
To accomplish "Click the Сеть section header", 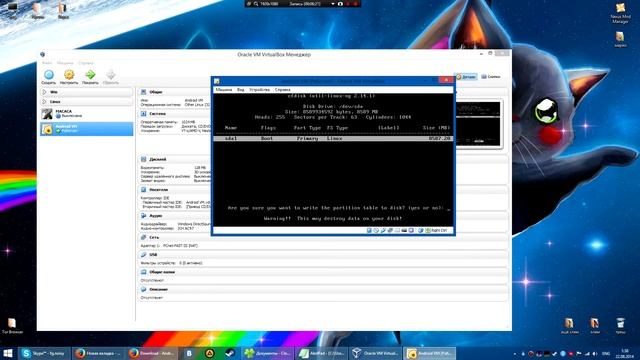I will click(x=154, y=237).
